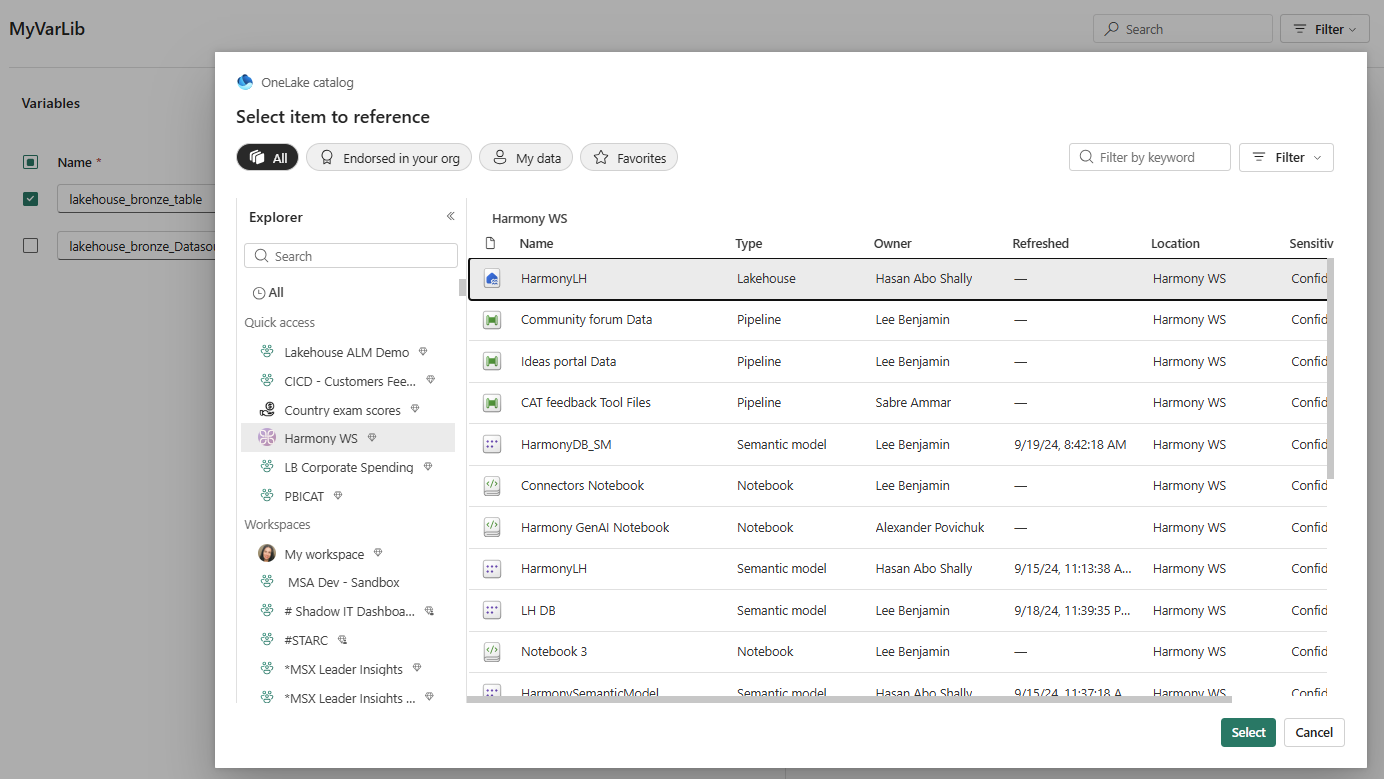Screen dimensions: 1384x779
Task: Check the lakehouse_bronze_Datasource variable checkbox
Action: pos(31,245)
